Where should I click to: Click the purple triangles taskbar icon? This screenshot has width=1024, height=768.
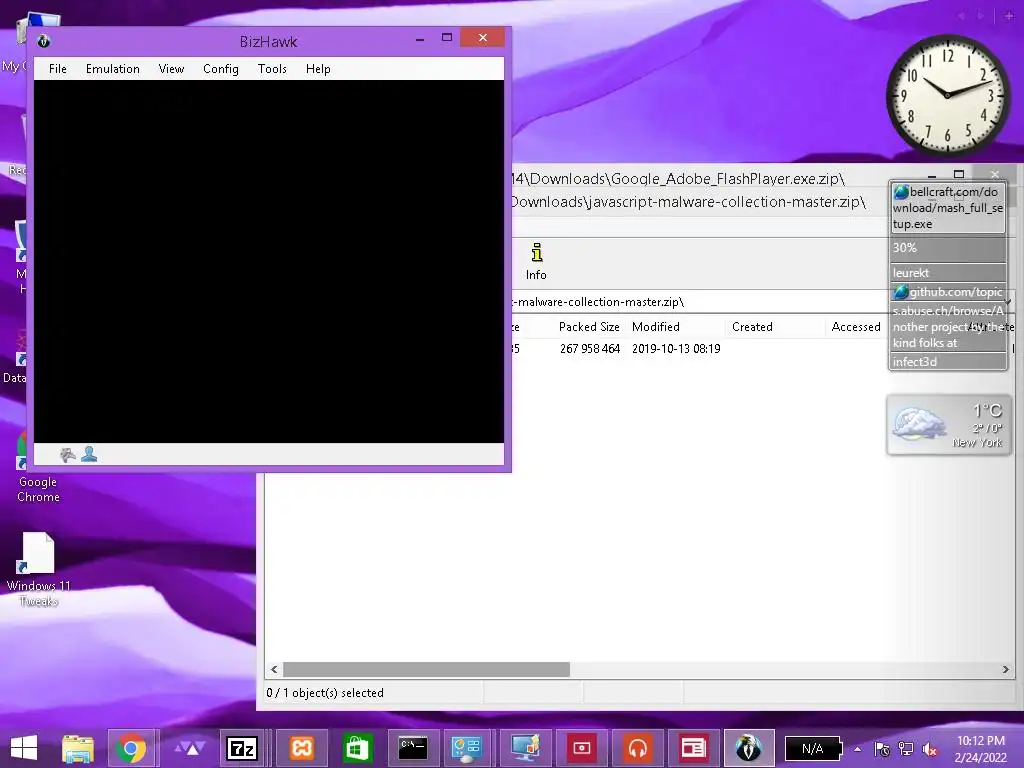pos(190,748)
